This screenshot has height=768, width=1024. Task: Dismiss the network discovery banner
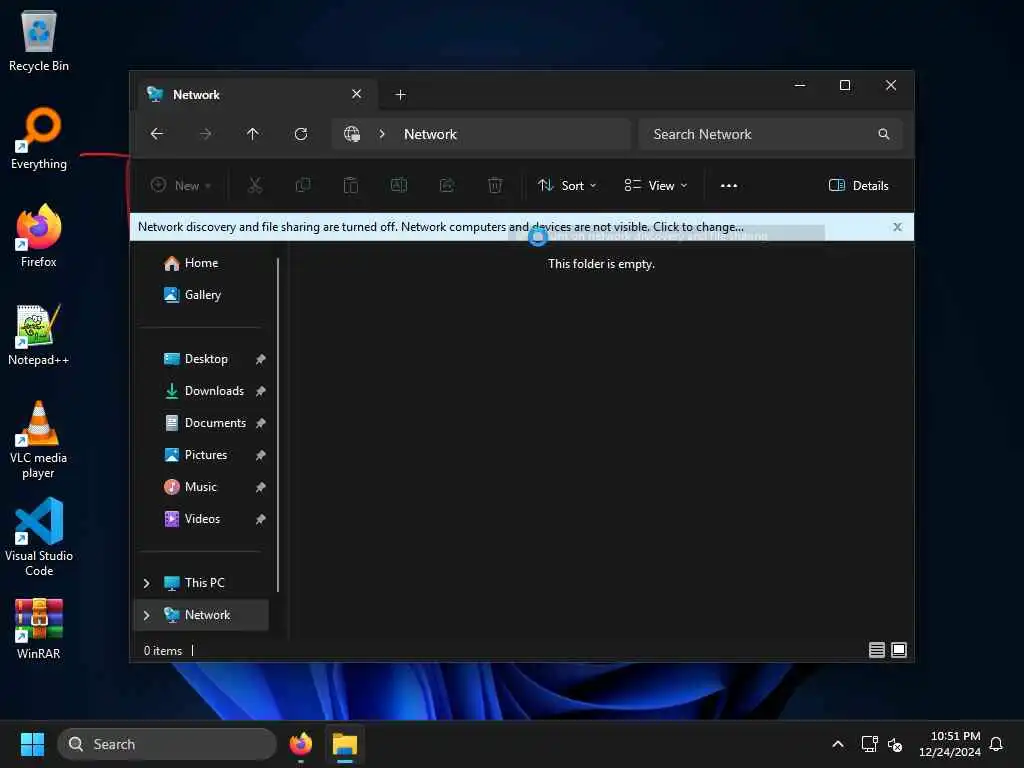(897, 227)
